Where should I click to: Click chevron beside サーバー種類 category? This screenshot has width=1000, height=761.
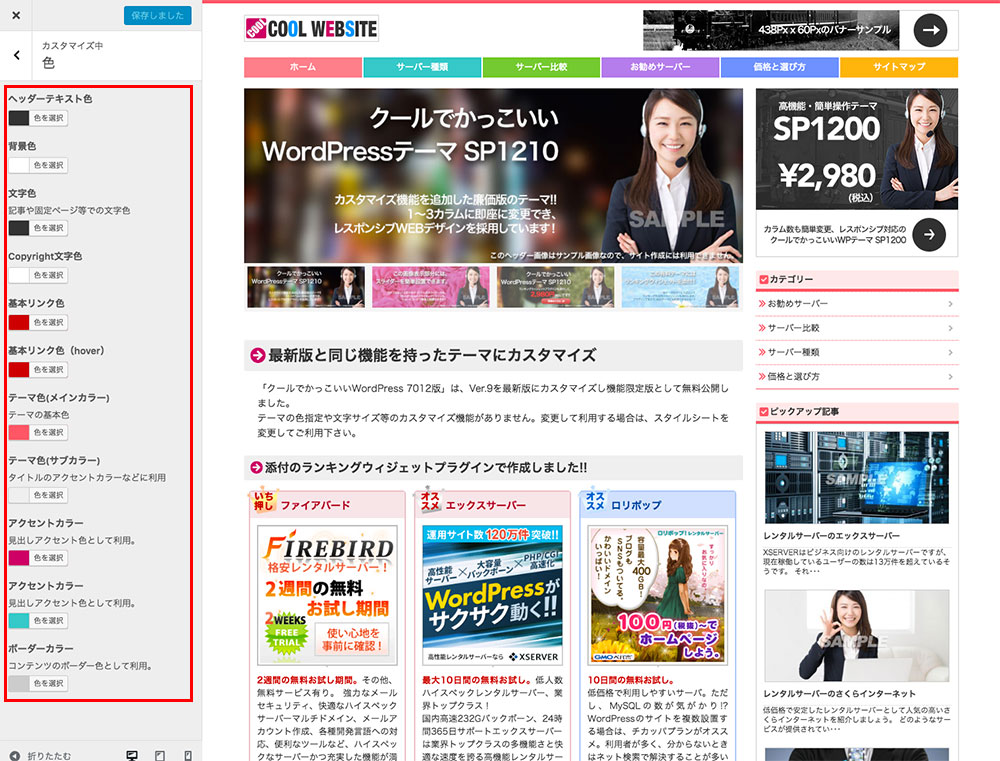(950, 353)
